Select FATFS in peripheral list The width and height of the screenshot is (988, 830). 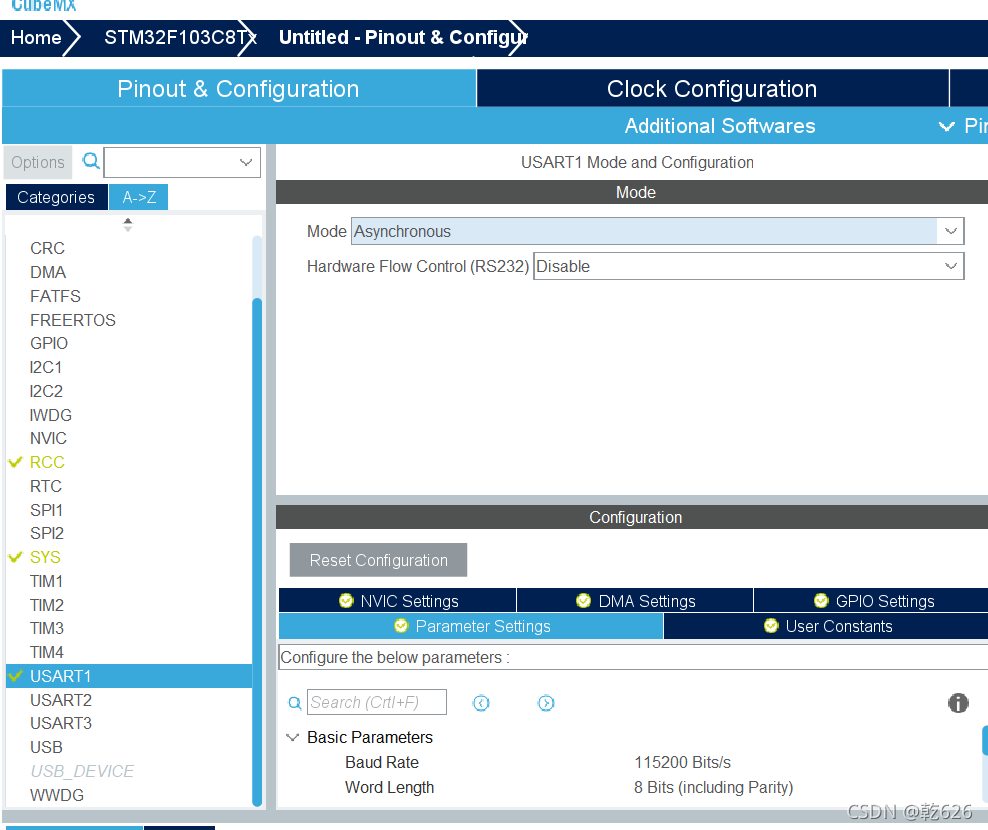[x=55, y=296]
